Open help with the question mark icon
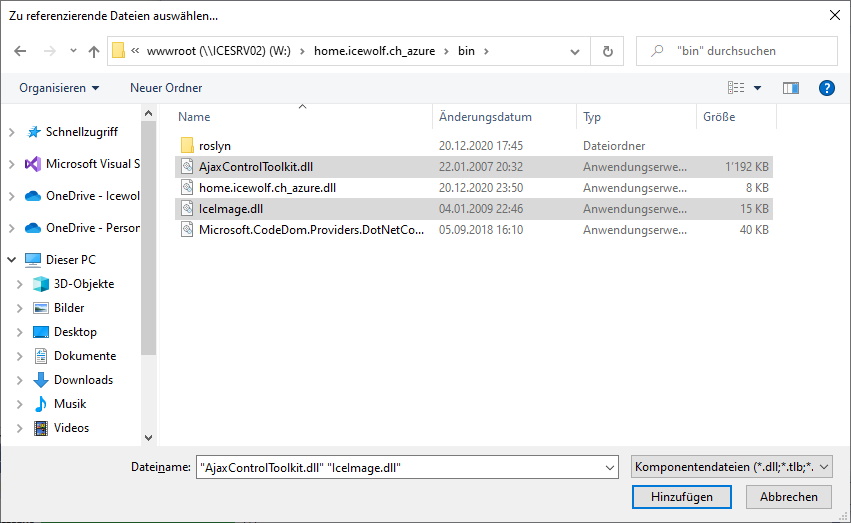Viewport: 851px width, 523px height. [827, 88]
